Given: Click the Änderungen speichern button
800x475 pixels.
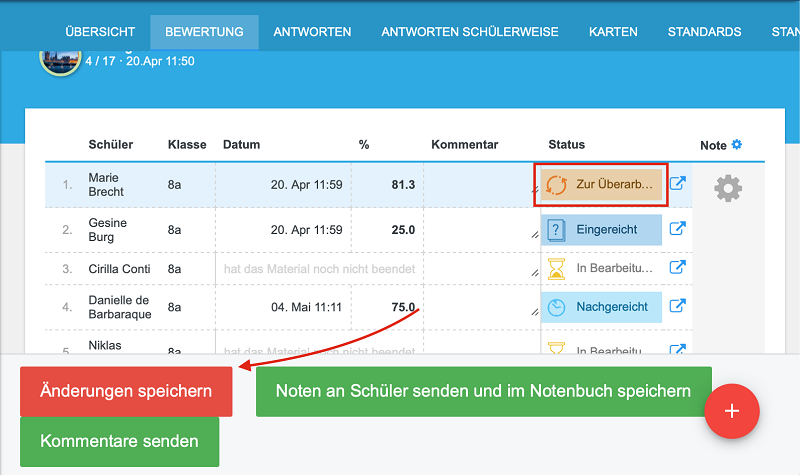Looking at the screenshot, I should coord(126,391).
